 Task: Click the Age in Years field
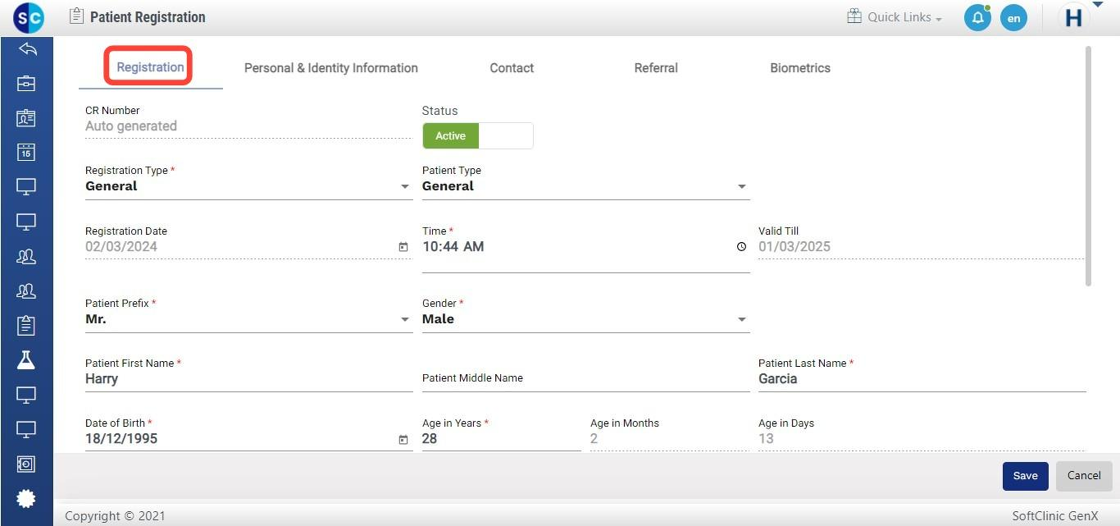click(x=501, y=439)
